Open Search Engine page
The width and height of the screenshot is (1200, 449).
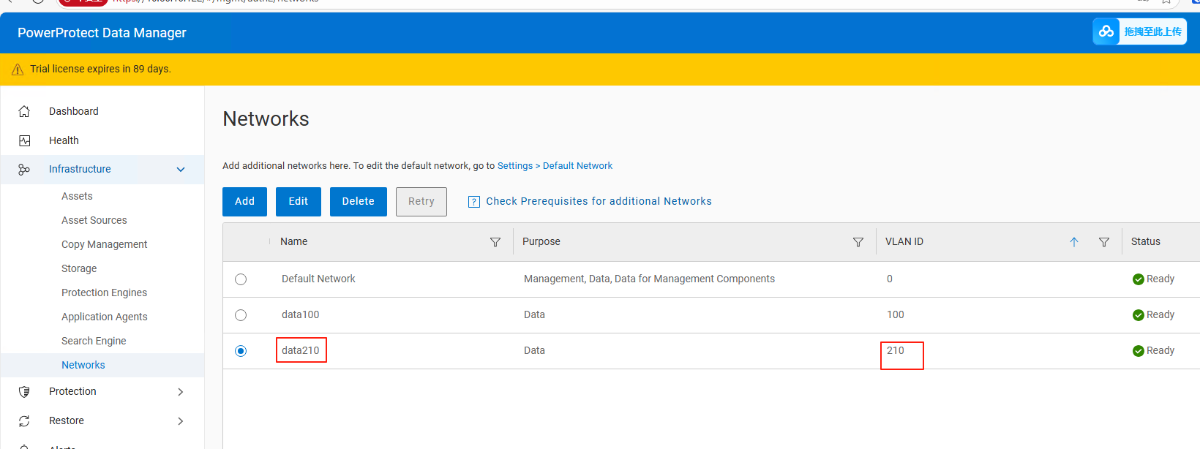(94, 341)
